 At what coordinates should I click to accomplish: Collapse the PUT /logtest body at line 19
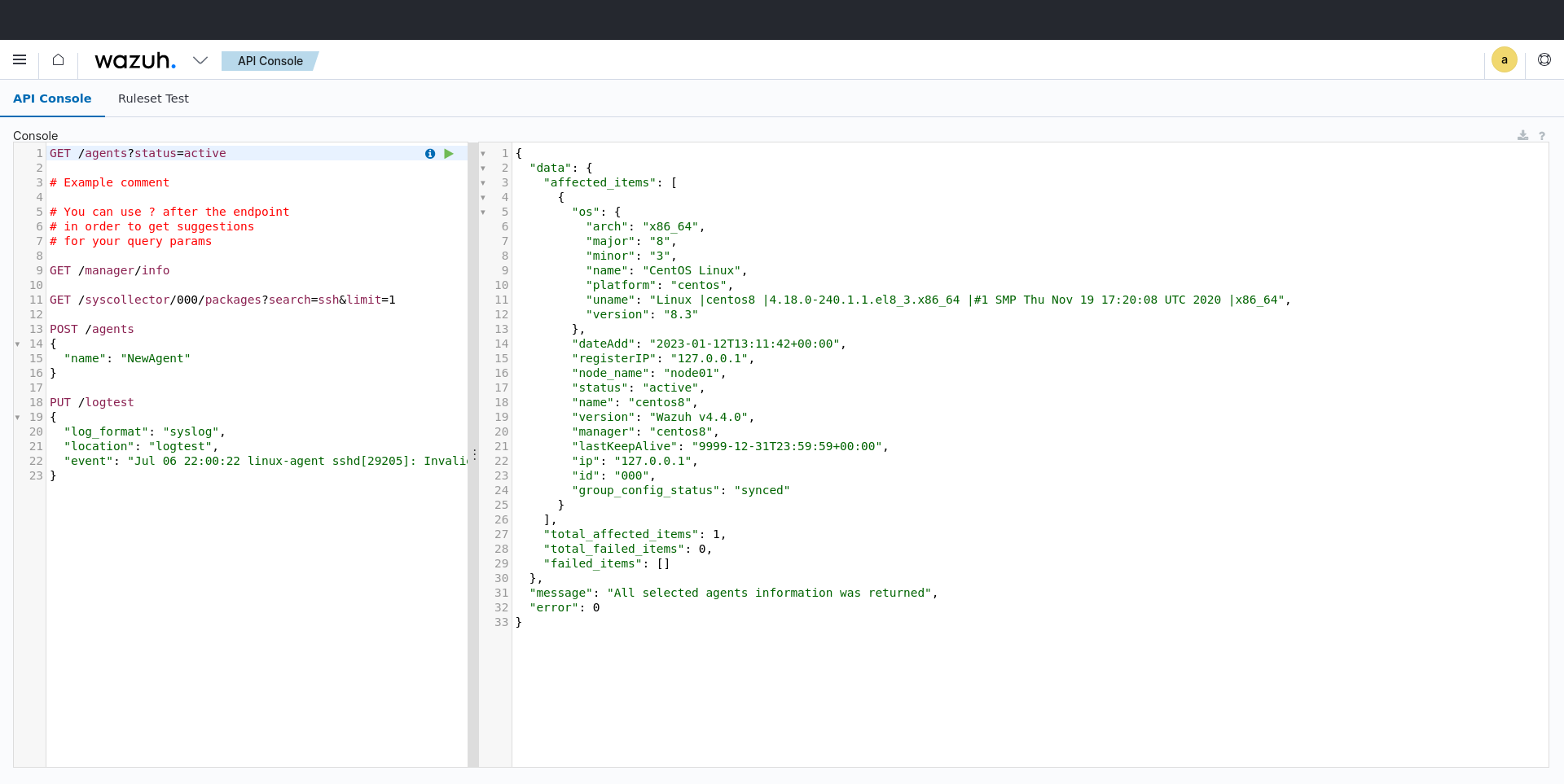18,417
